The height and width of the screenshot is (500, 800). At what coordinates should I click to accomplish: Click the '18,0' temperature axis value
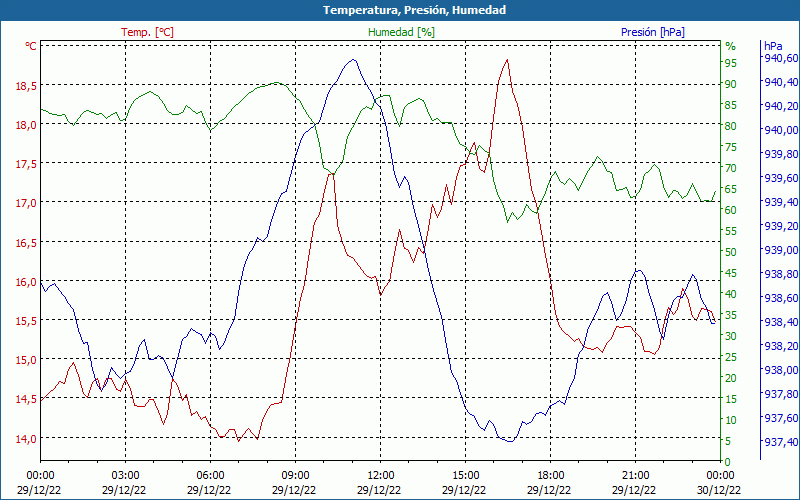tap(26, 126)
